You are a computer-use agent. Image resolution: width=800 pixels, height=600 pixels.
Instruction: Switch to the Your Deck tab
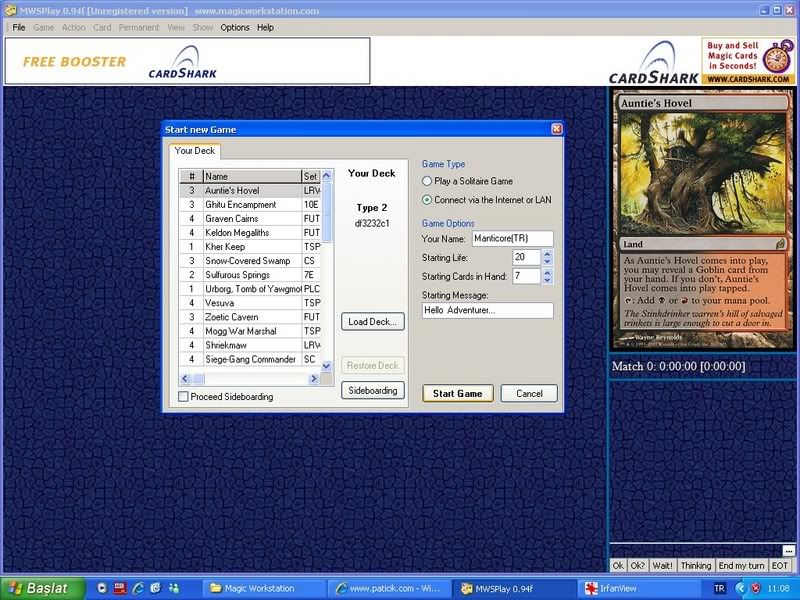click(194, 151)
